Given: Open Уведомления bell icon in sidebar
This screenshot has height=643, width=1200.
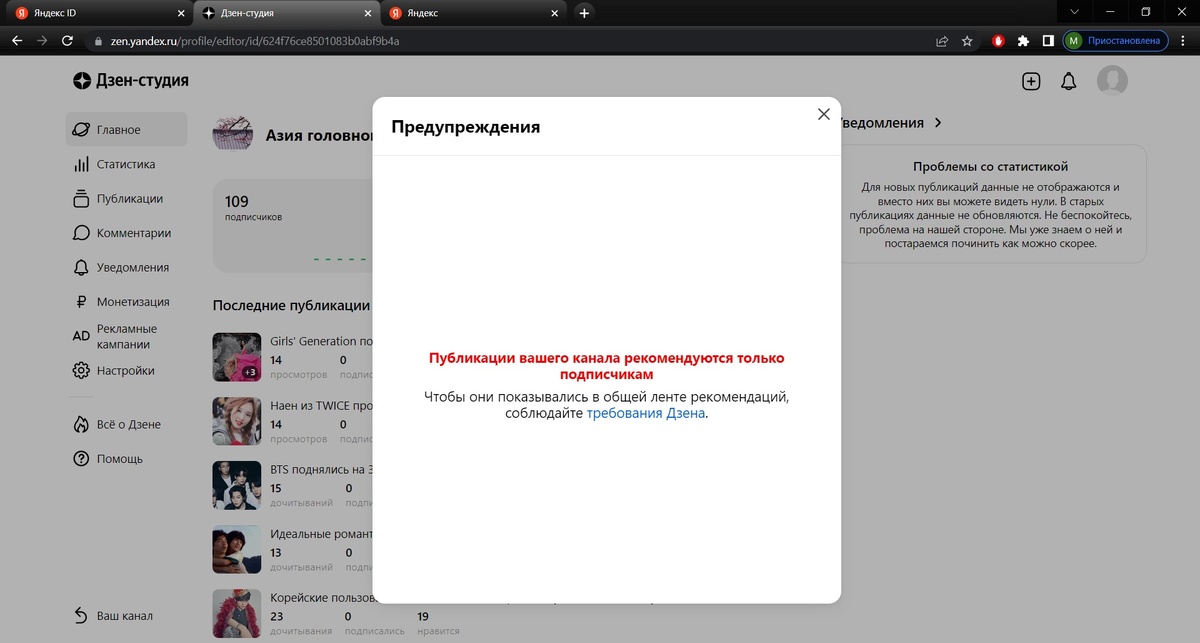Looking at the screenshot, I should pyautogui.click(x=82, y=267).
